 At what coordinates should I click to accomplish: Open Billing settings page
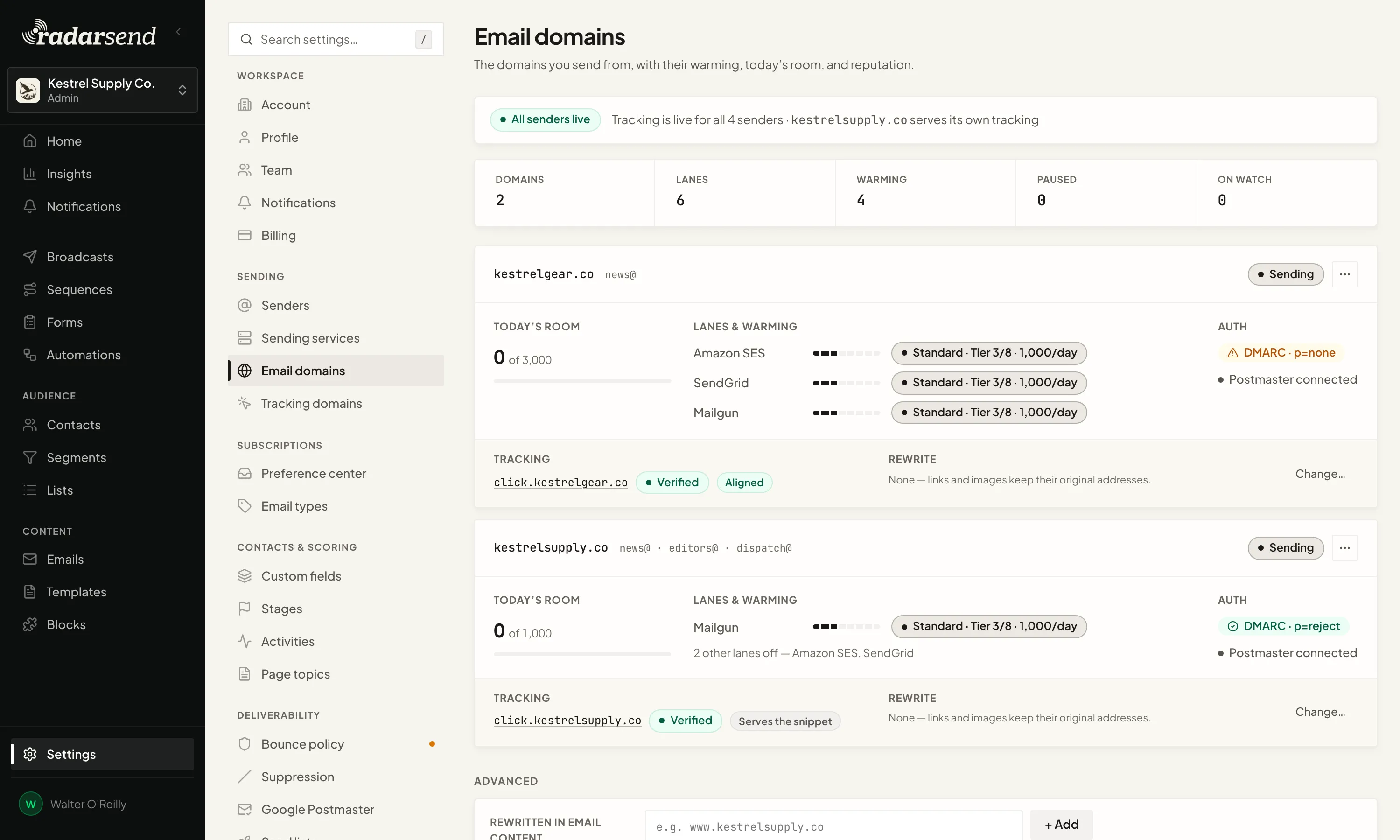click(x=336, y=236)
